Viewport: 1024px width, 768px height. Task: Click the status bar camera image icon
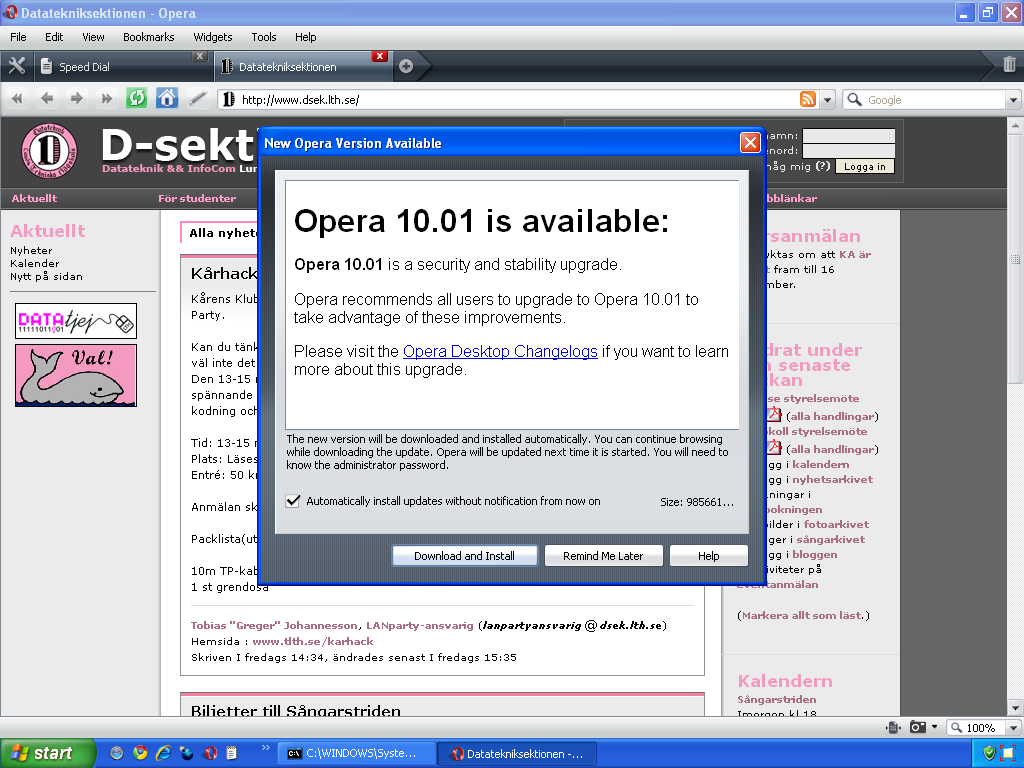click(x=918, y=728)
